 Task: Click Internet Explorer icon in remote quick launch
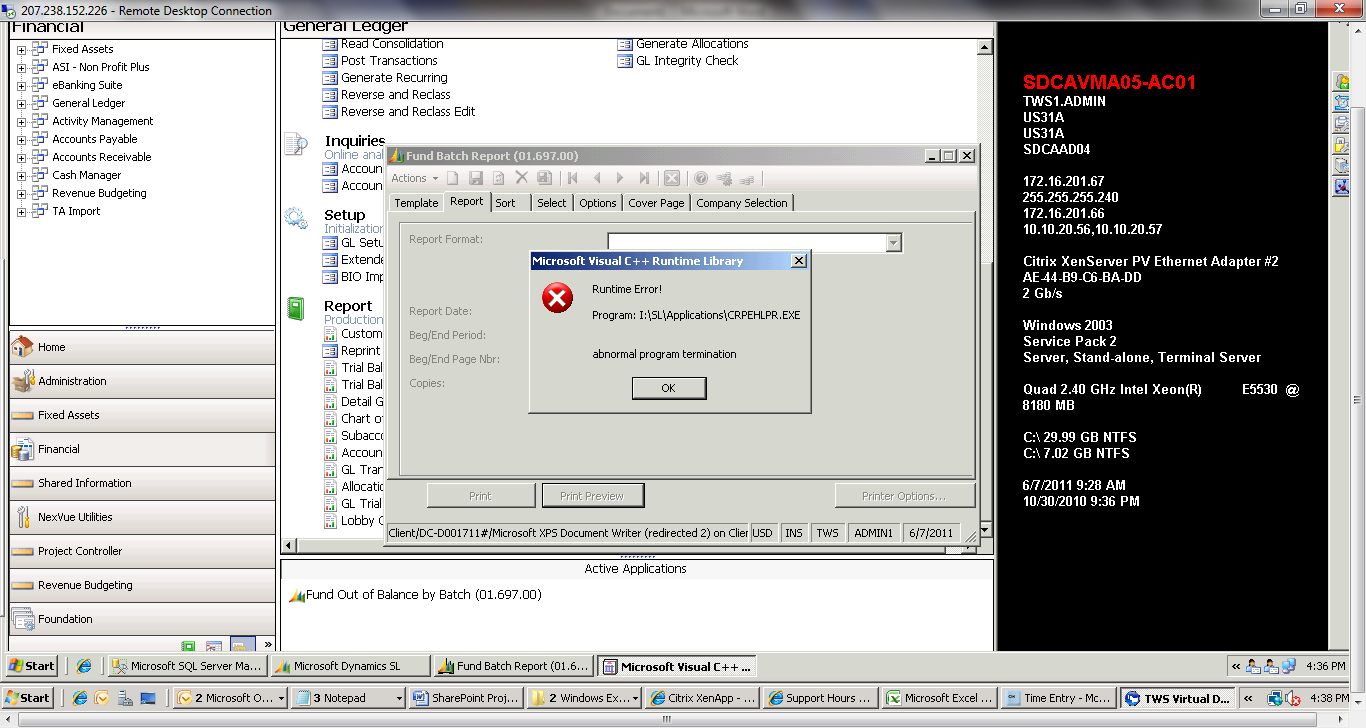(x=84, y=666)
